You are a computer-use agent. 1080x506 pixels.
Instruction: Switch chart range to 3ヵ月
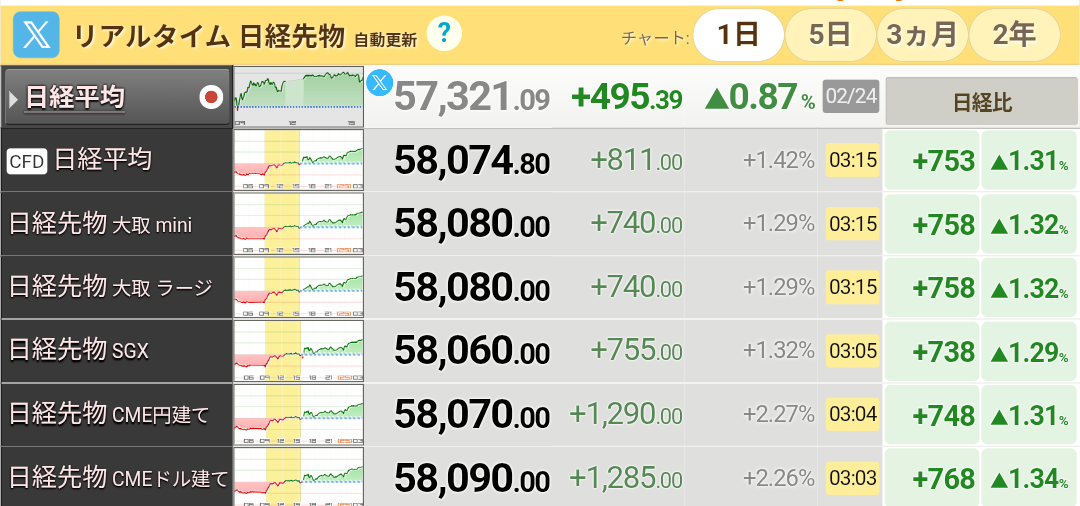(921, 35)
